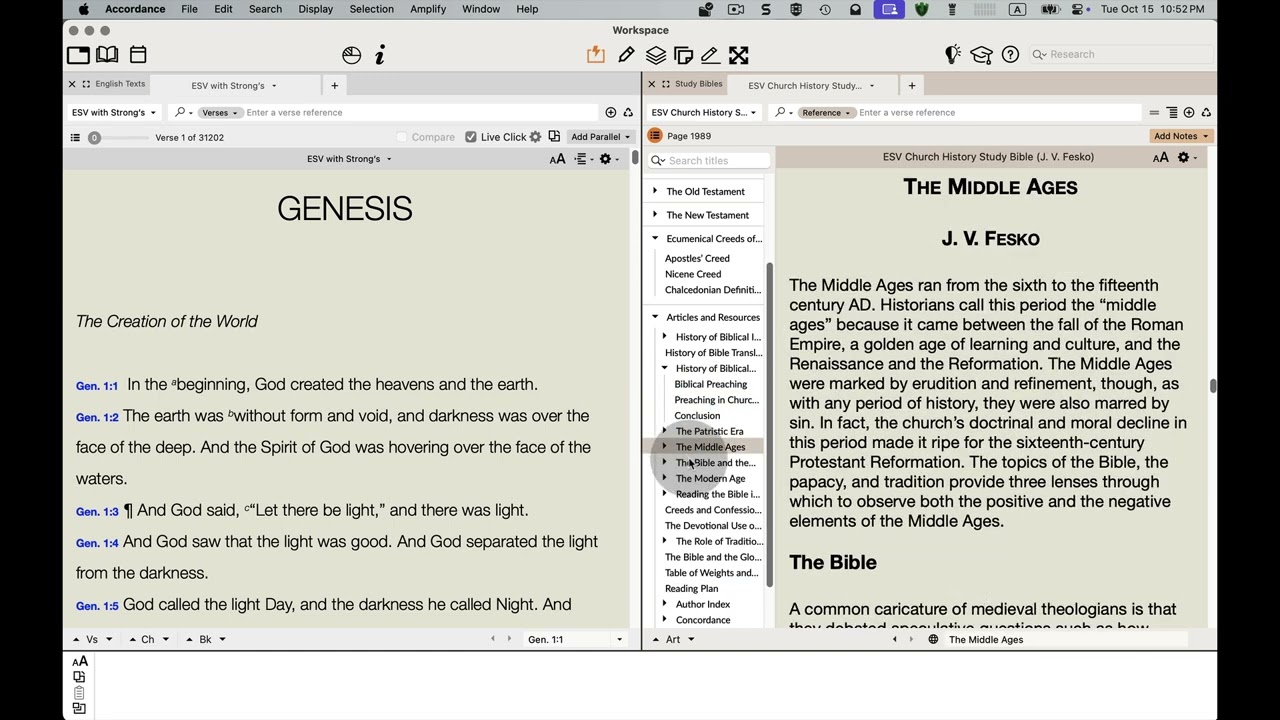Open the Display menu in menu bar

[315, 9]
